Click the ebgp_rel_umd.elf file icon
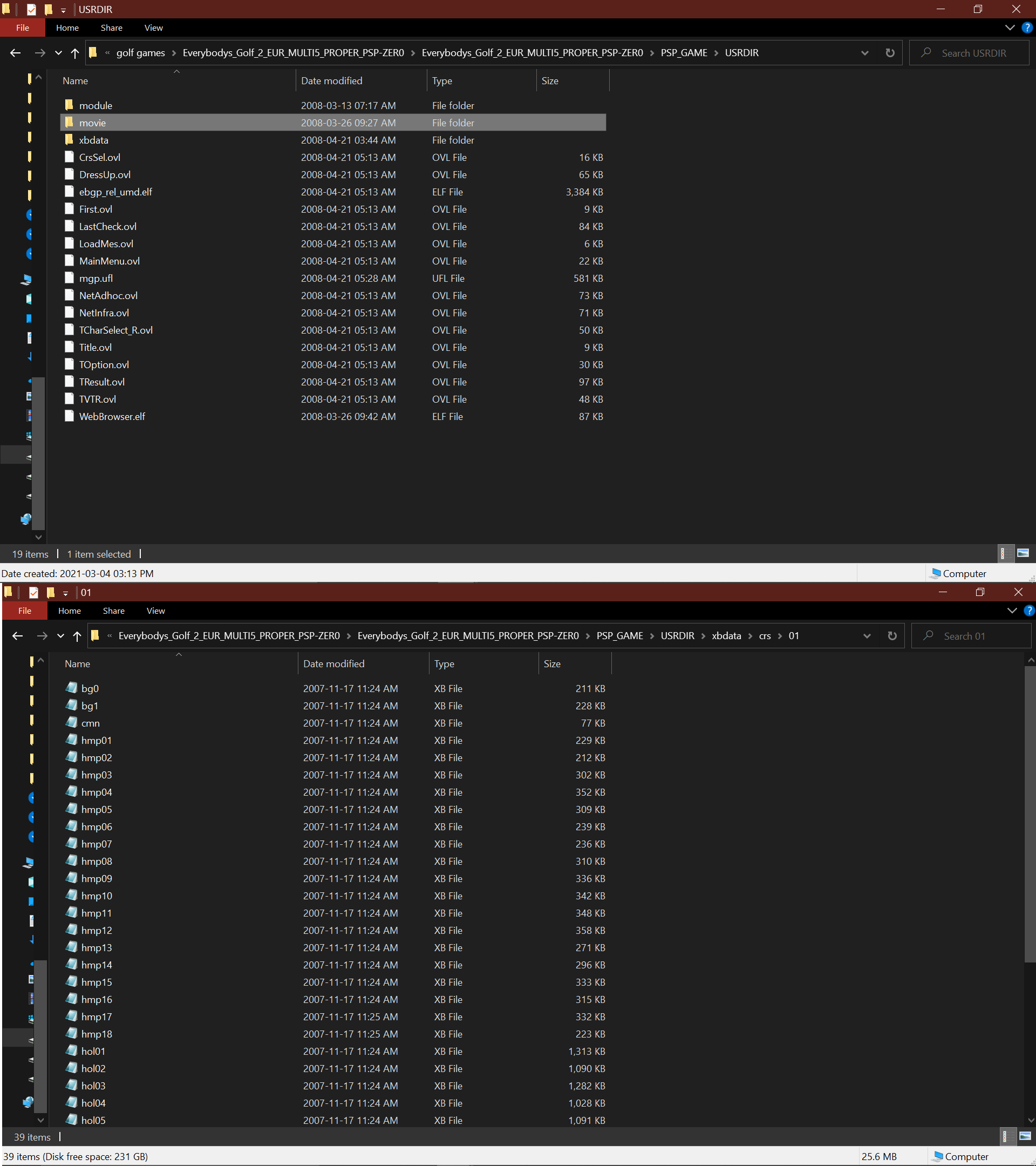This screenshot has width=1036, height=1166. [69, 192]
